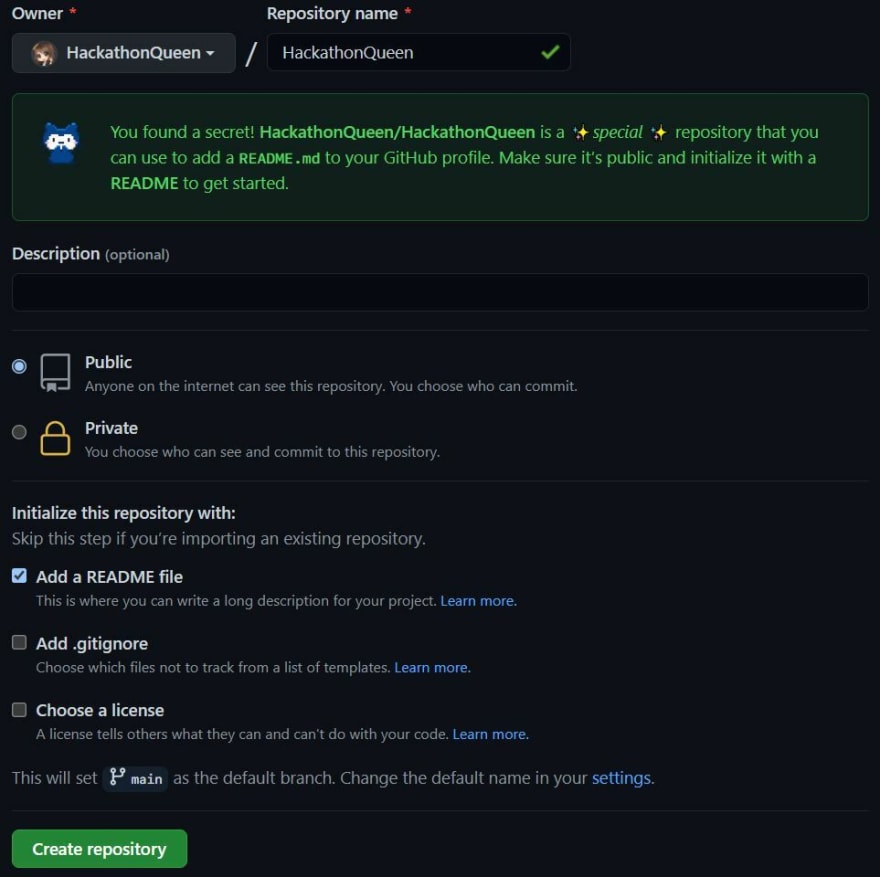Click the Repository name input field
The width and height of the screenshot is (880, 877).
tap(419, 52)
